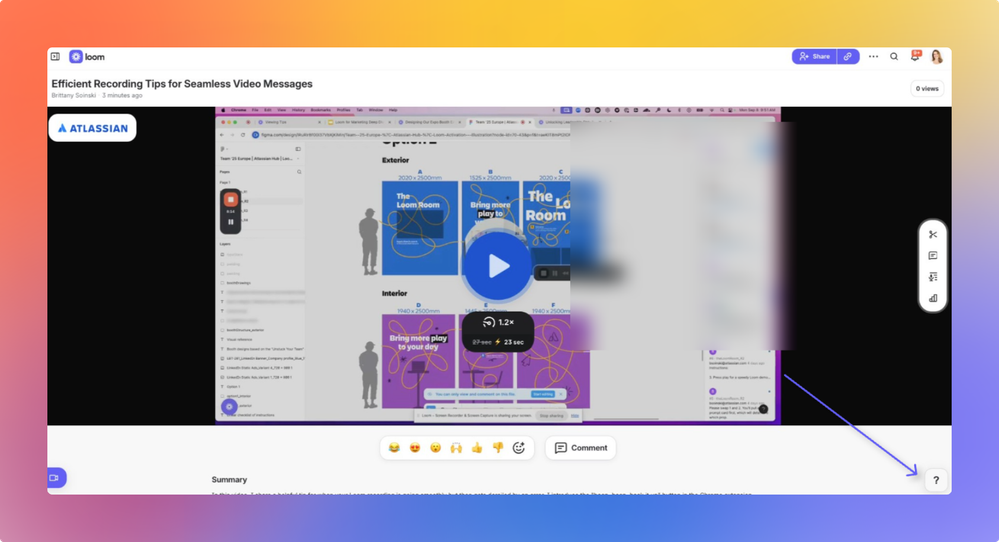This screenshot has height=542, width=999.
Task: React with the heart-eyes emoji
Action: coord(415,448)
